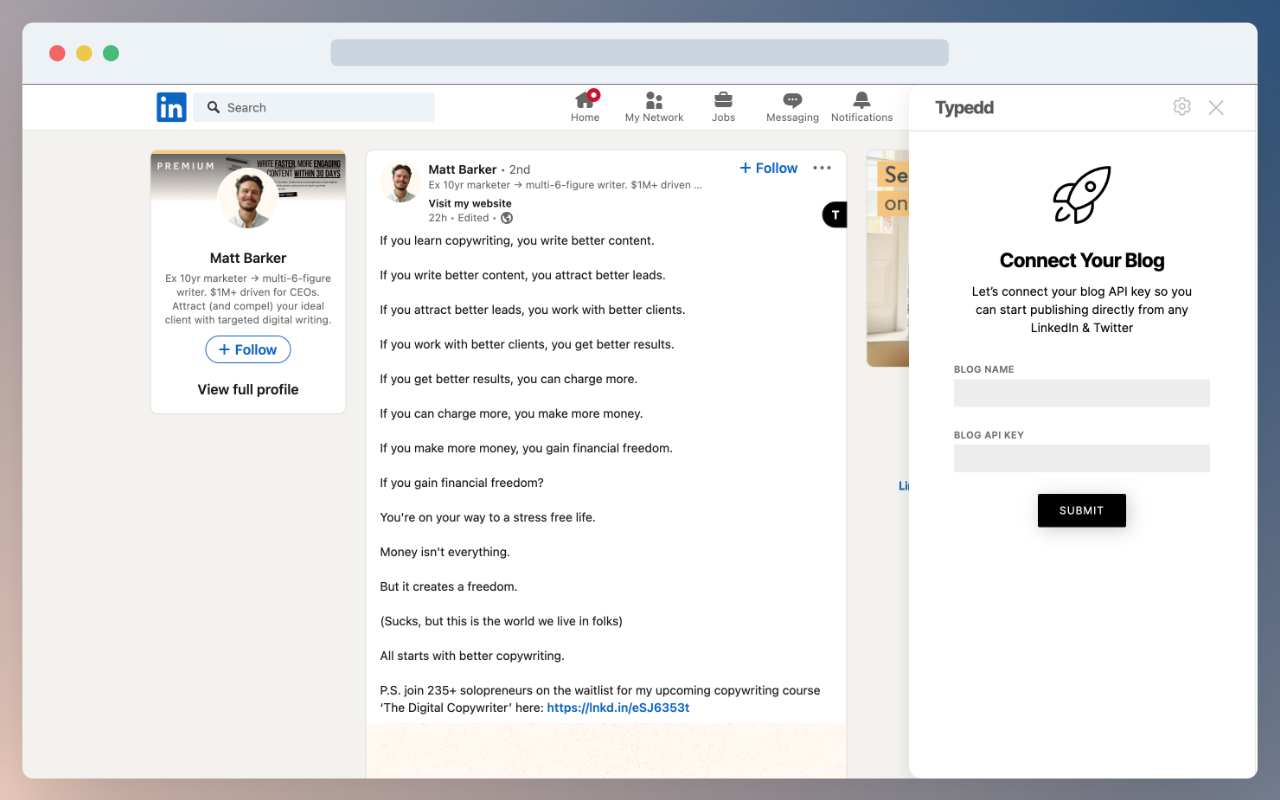The image size is (1280, 800).
Task: Open Typedd extension settings gear
Action: (x=1182, y=106)
